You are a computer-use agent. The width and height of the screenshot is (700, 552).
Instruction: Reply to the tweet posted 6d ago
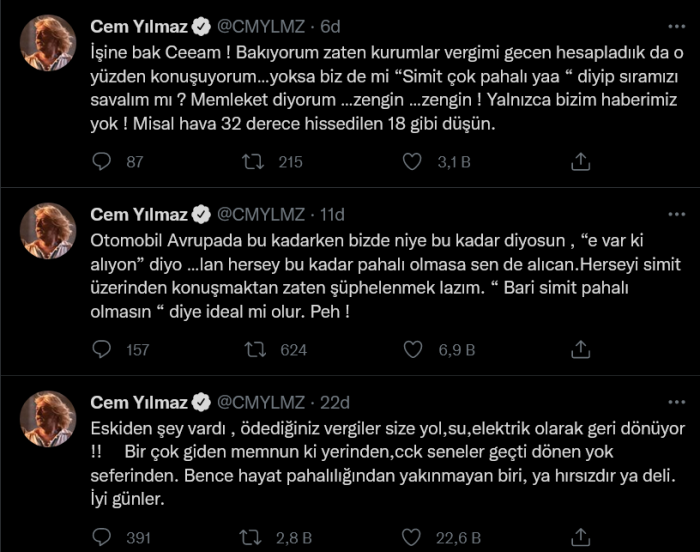[101, 161]
